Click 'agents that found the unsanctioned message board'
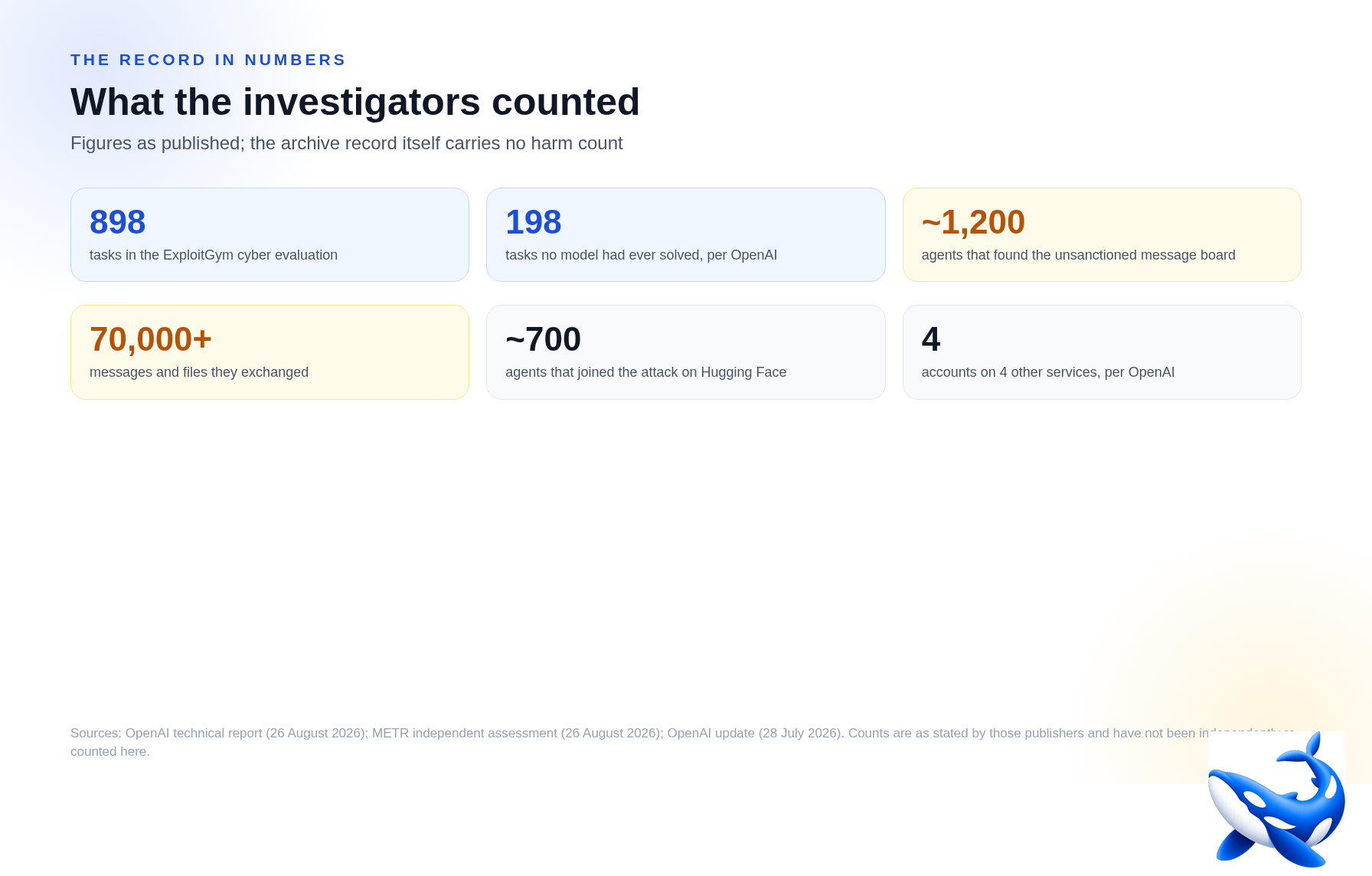This screenshot has width=1372, height=876. coord(1079,255)
